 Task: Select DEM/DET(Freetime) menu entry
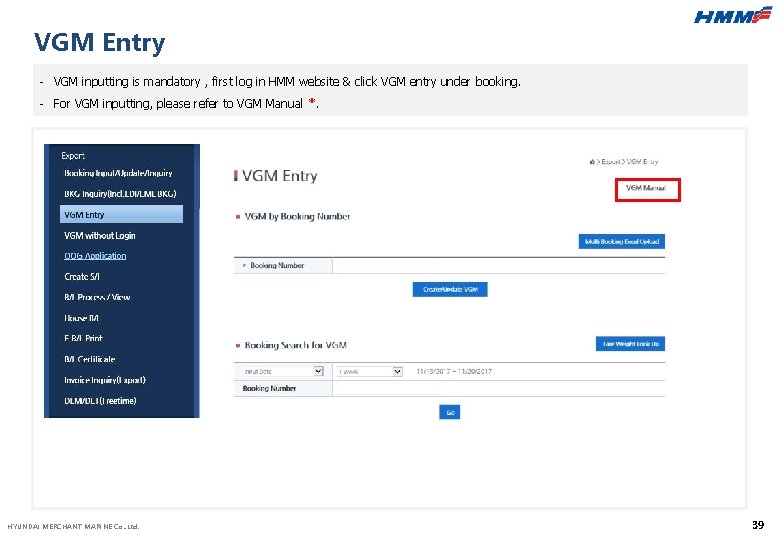[x=100, y=400]
